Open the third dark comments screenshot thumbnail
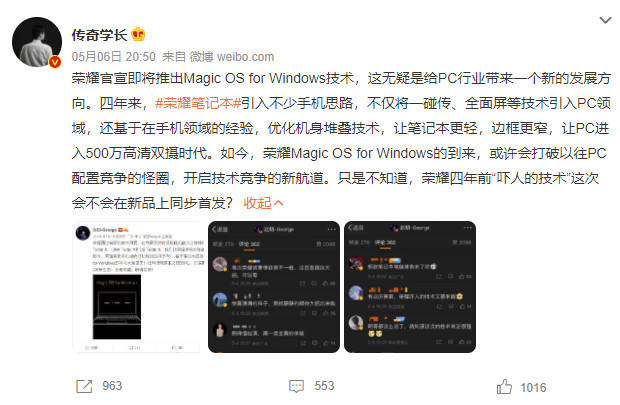Image resolution: width=620 pixels, height=405 pixels. pyautogui.click(x=410, y=287)
